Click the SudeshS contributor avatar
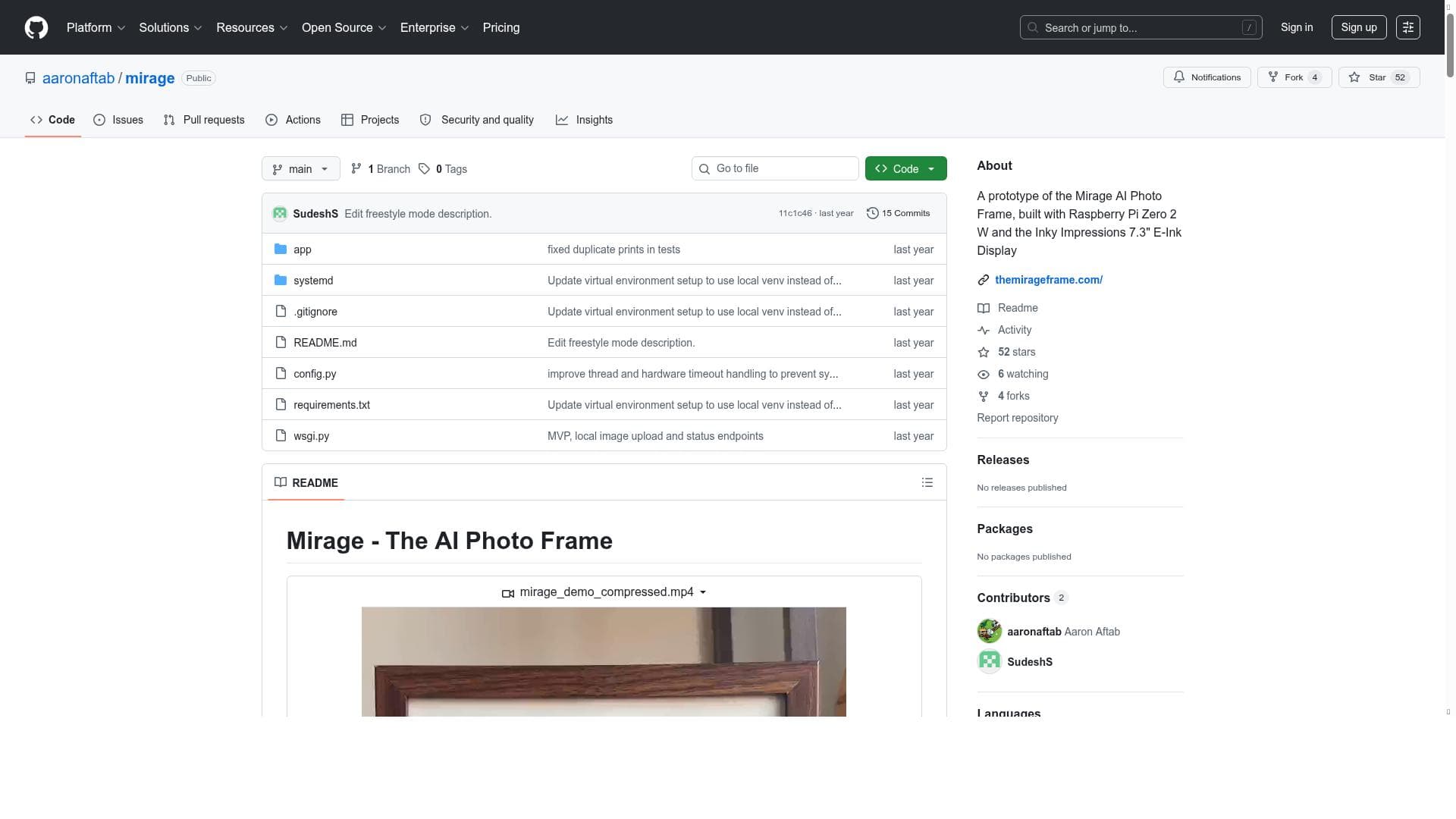 pos(989,662)
